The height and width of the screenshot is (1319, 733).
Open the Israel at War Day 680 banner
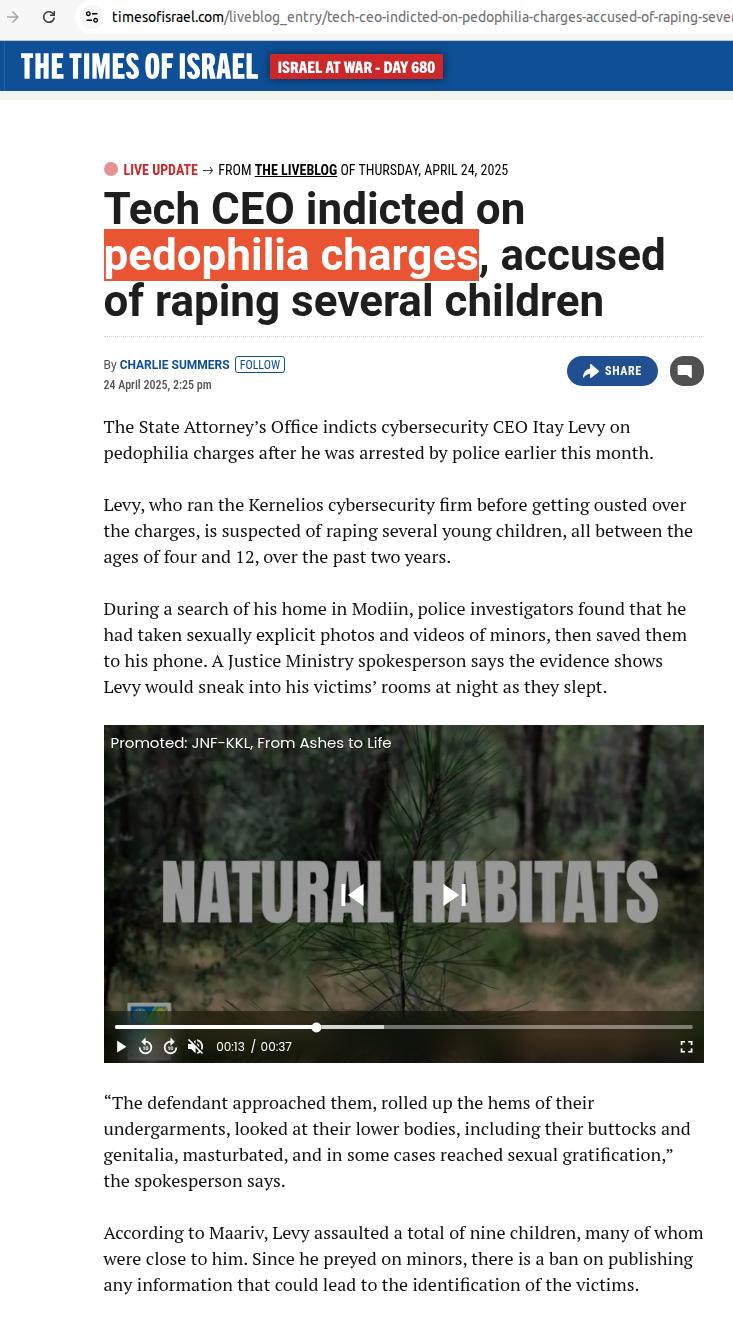pyautogui.click(x=356, y=67)
